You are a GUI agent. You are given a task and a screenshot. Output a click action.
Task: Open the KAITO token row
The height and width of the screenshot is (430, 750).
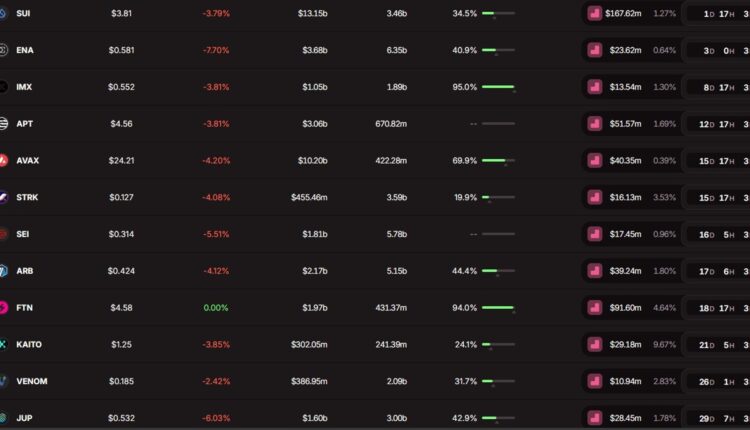[x=28, y=344]
